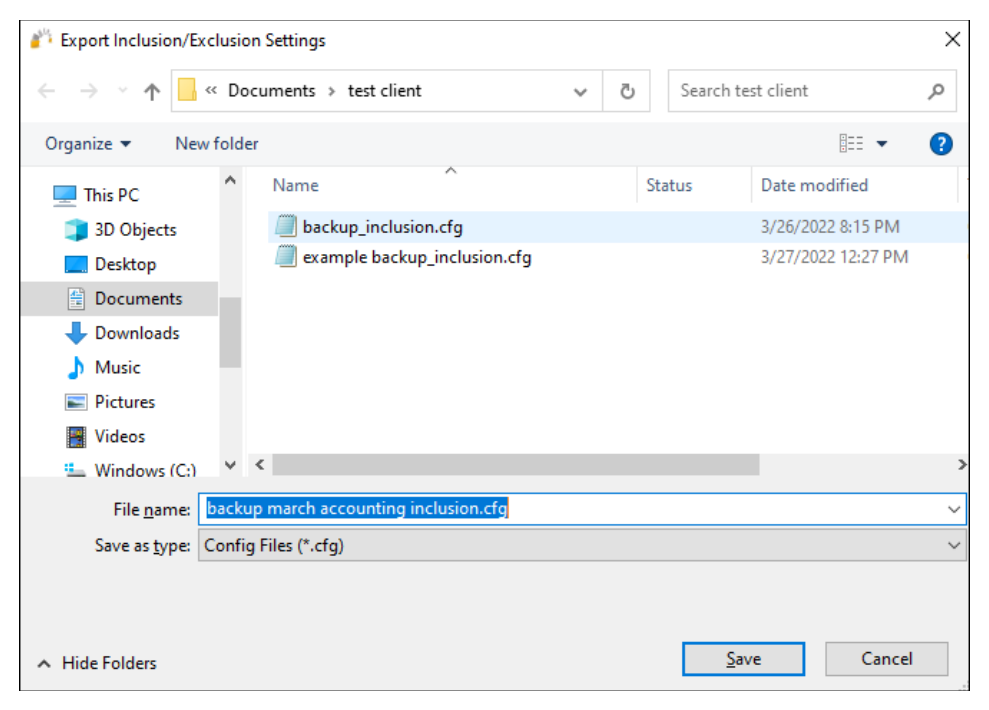Image resolution: width=989 pixels, height=710 pixels.
Task: Click the Downloads arrow icon
Action: coord(76,333)
